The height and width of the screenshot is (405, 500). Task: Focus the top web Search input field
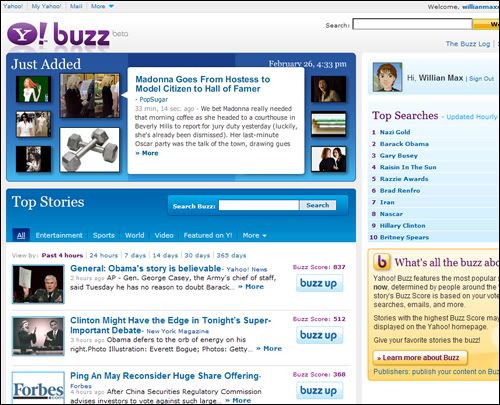click(412, 24)
